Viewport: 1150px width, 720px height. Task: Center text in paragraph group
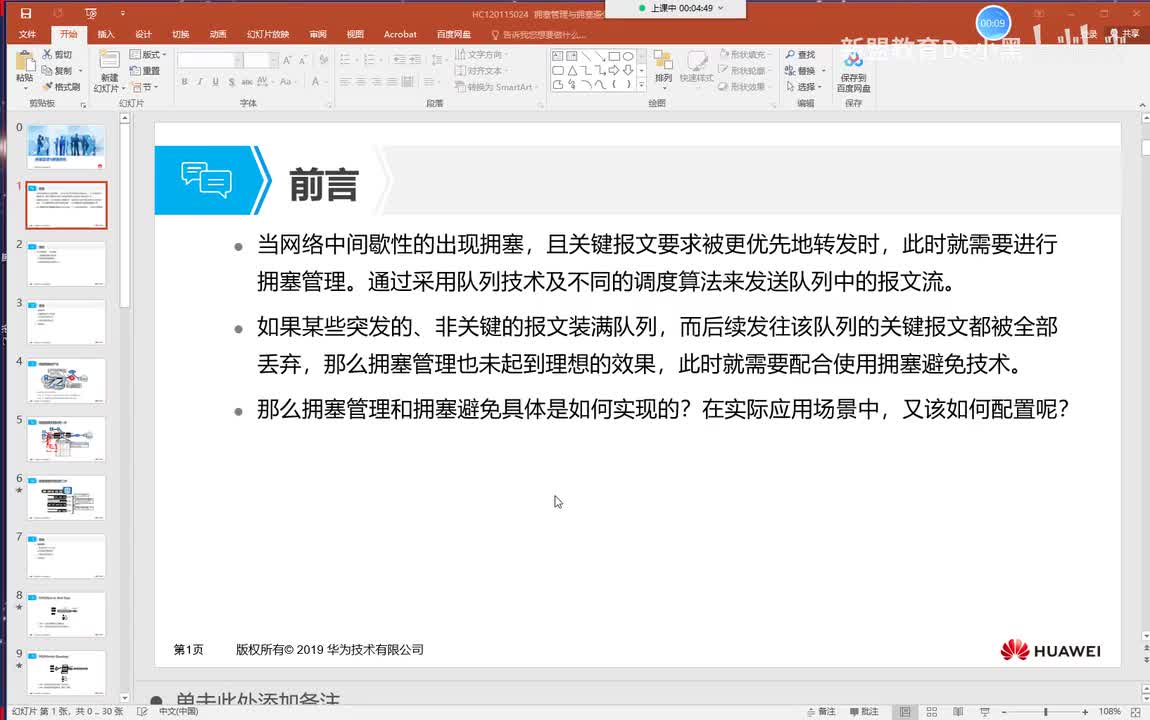(x=361, y=82)
